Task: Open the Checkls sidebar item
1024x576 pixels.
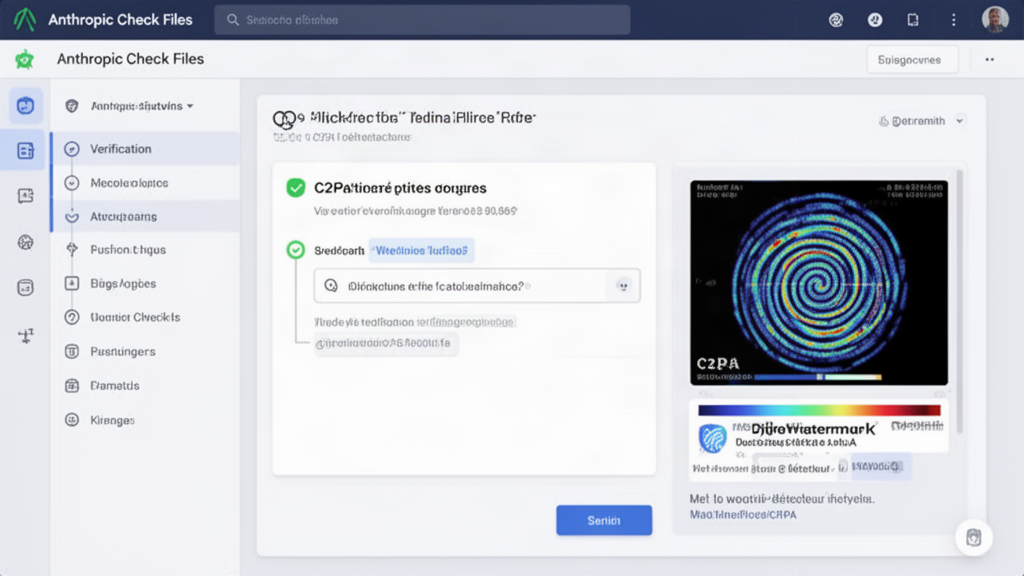Action: 145,317
